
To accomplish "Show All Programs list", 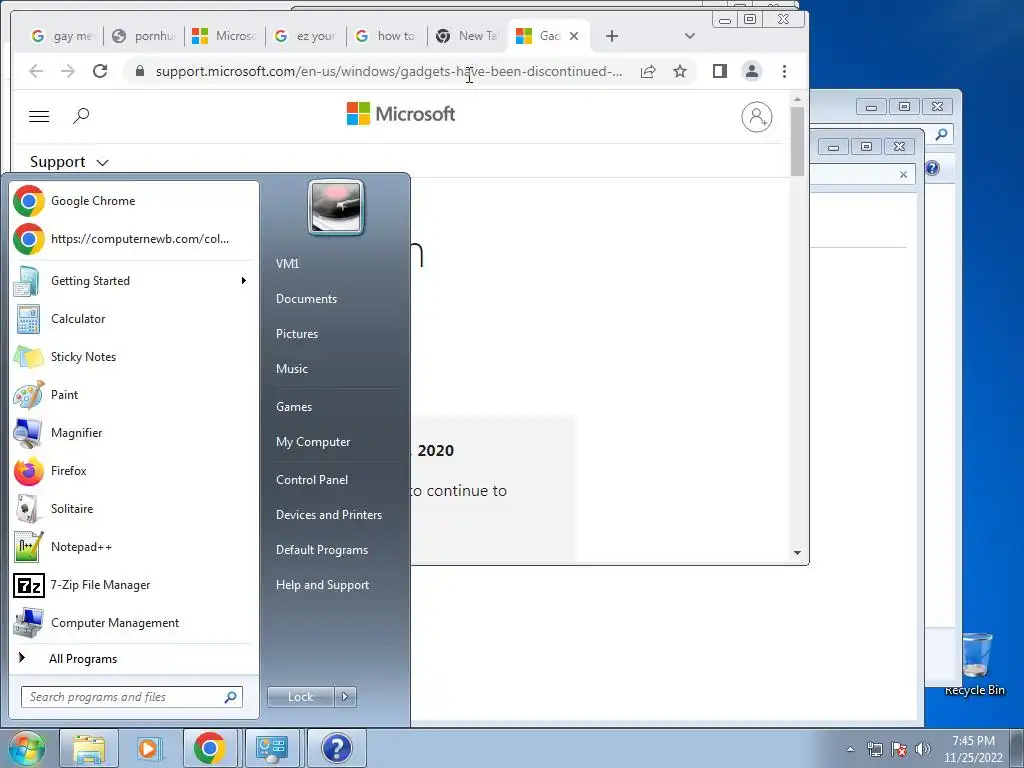I will click(134, 658).
